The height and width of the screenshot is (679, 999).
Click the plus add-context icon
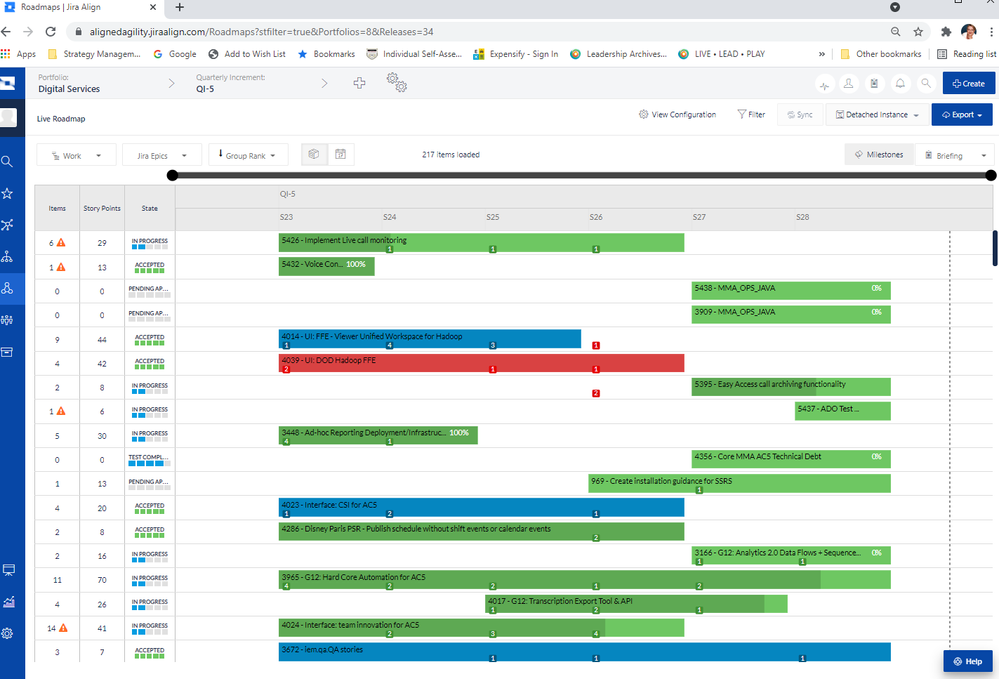(x=359, y=83)
